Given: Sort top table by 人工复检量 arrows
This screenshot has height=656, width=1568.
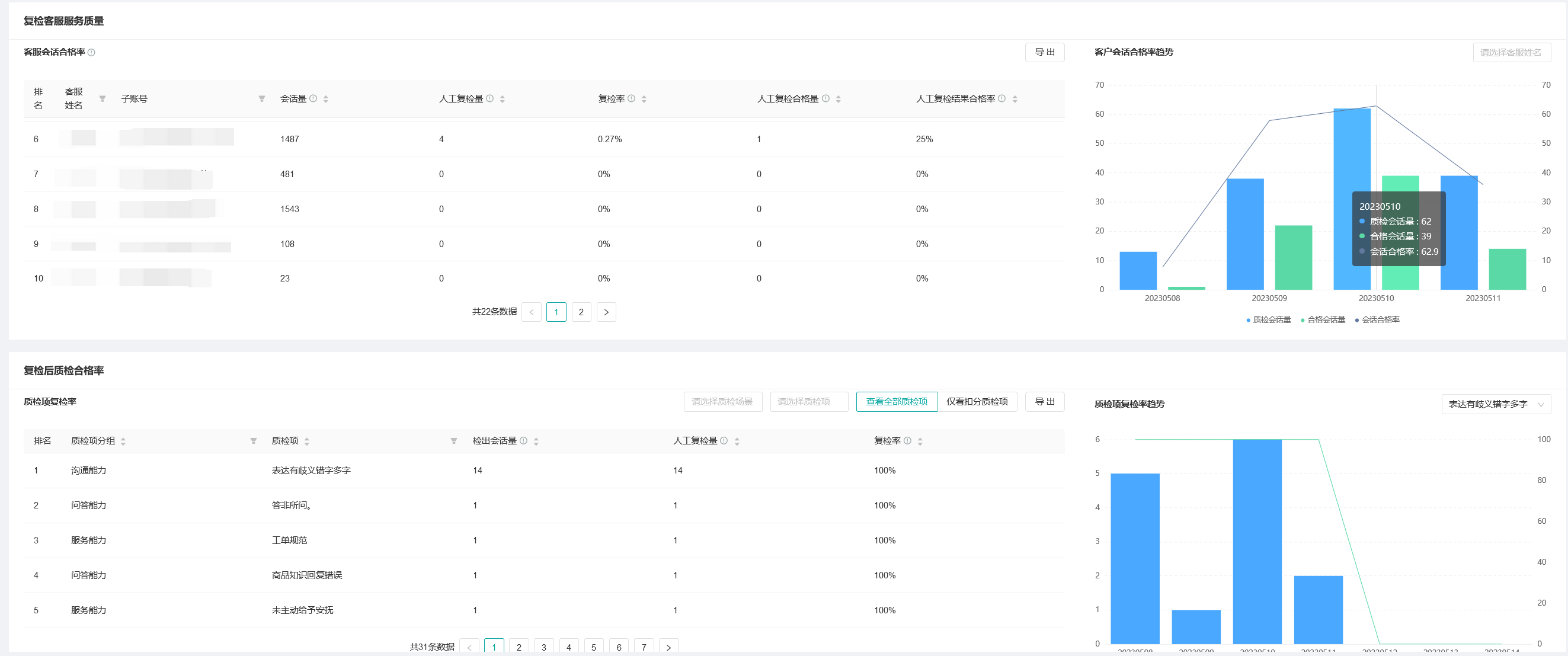Looking at the screenshot, I should click(x=502, y=98).
